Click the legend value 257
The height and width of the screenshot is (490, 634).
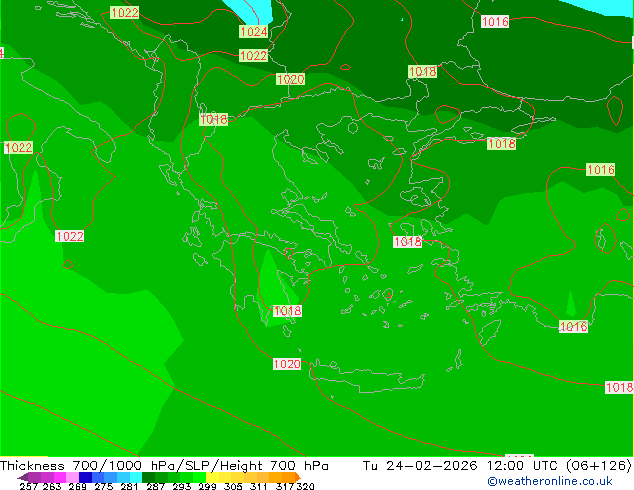29,486
